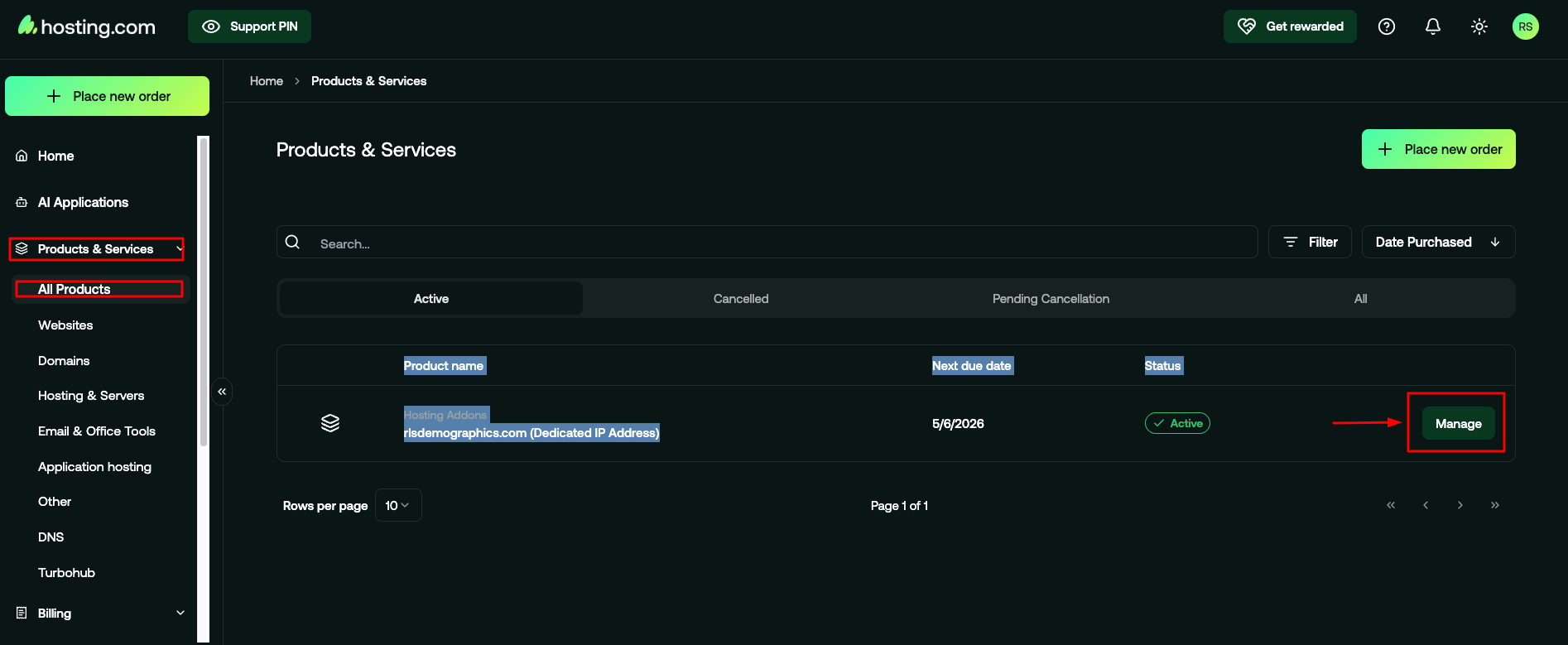Toggle light/dark theme sun icon
1568x645 pixels.
[1479, 26]
